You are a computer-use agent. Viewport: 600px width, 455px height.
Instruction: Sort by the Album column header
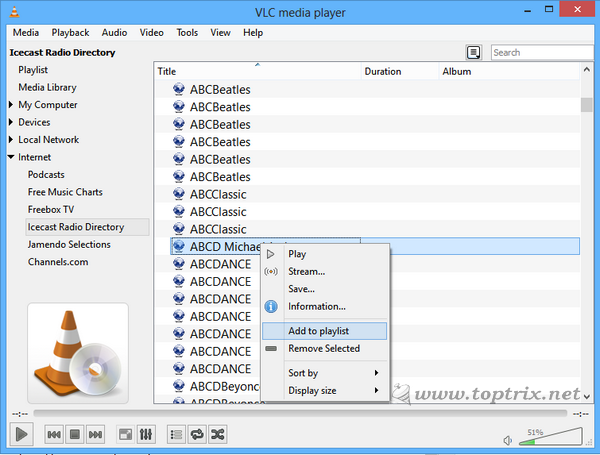[x=509, y=71]
